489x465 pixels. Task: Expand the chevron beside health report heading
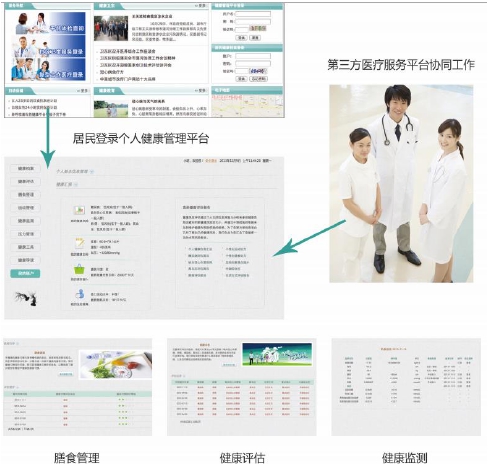point(76,184)
